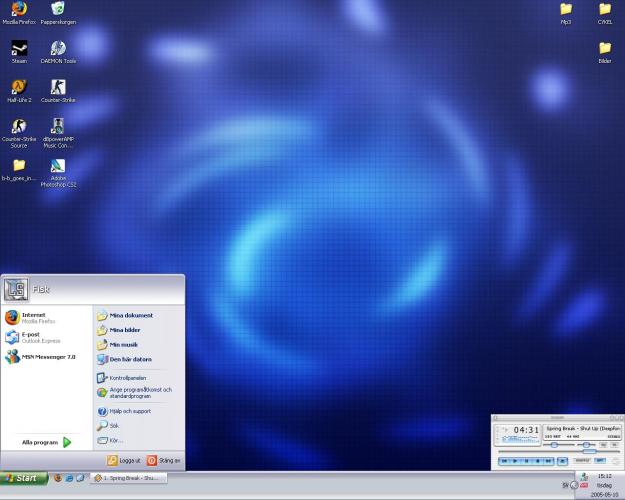
Task: Open the Papperskorgen recycle bin icon
Action: point(58,9)
